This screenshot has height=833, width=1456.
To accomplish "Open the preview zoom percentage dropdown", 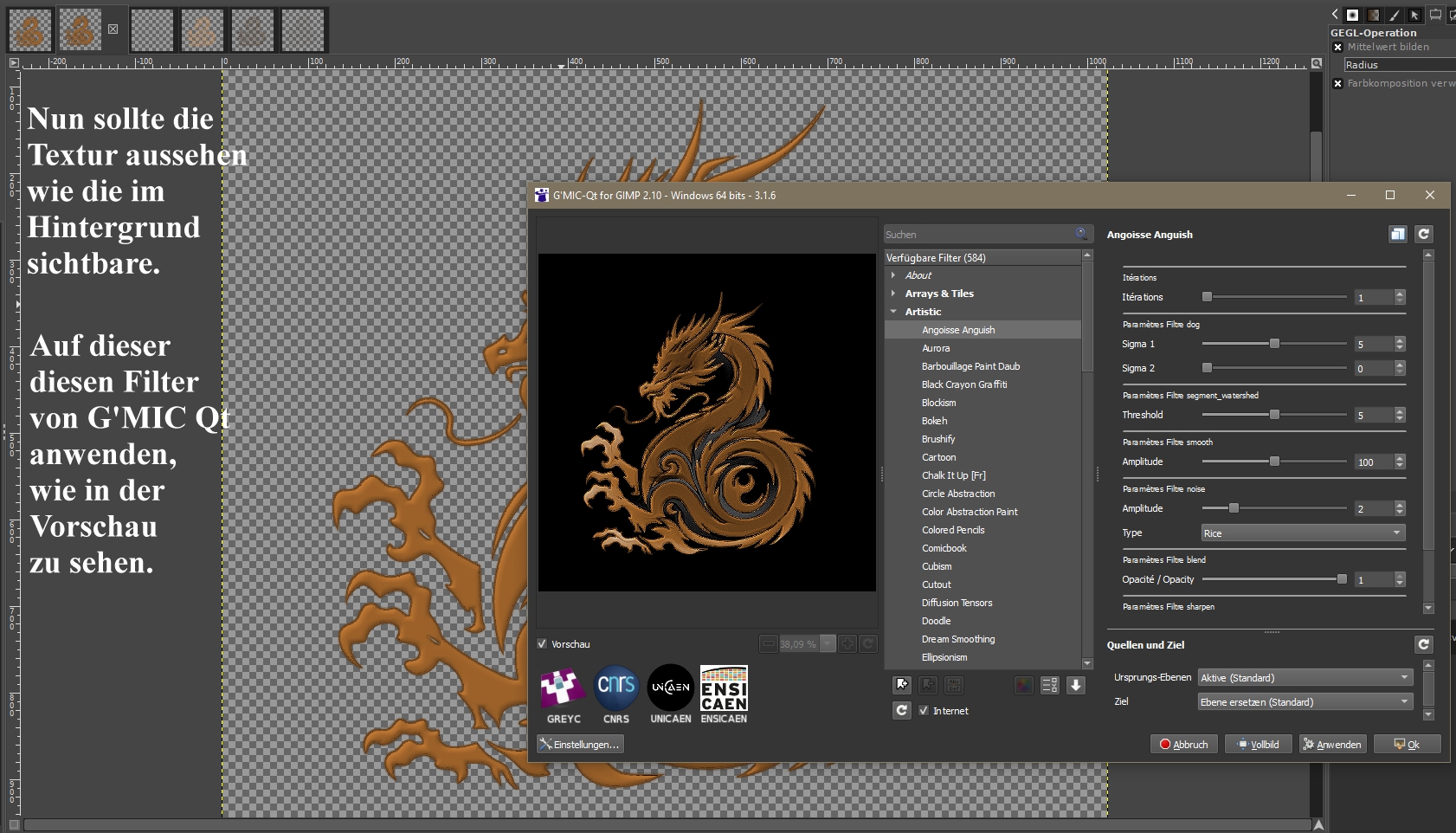I will point(828,643).
